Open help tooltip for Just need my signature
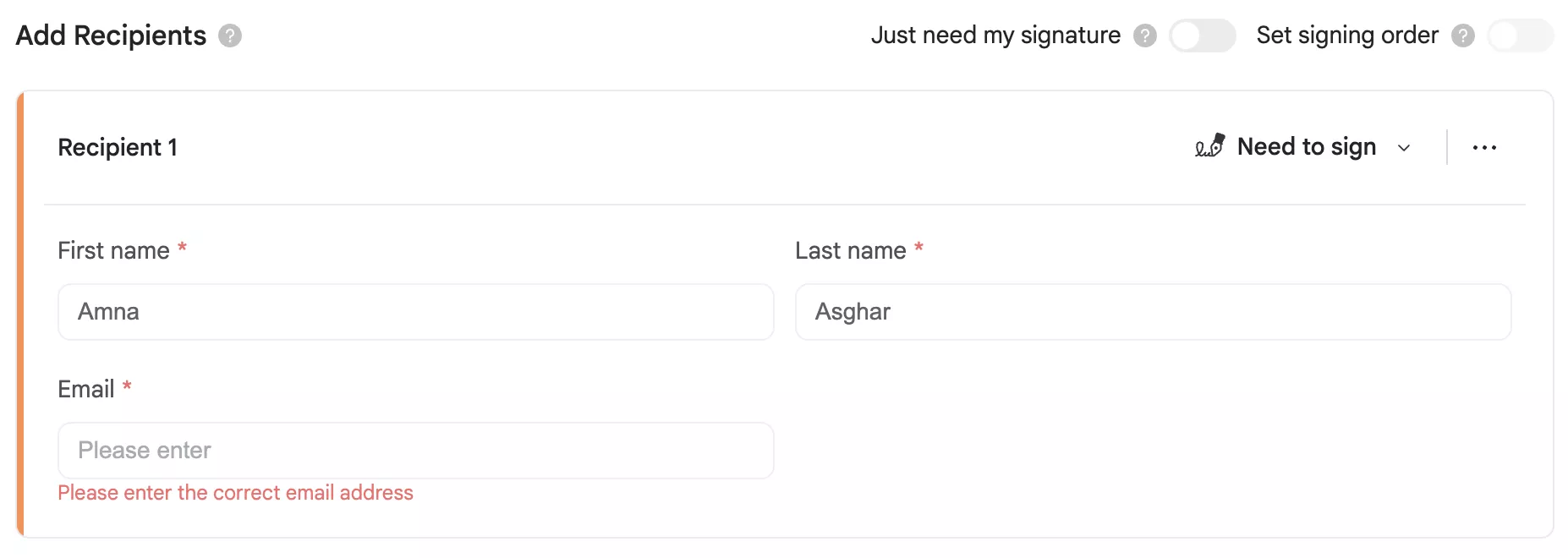 (1145, 36)
